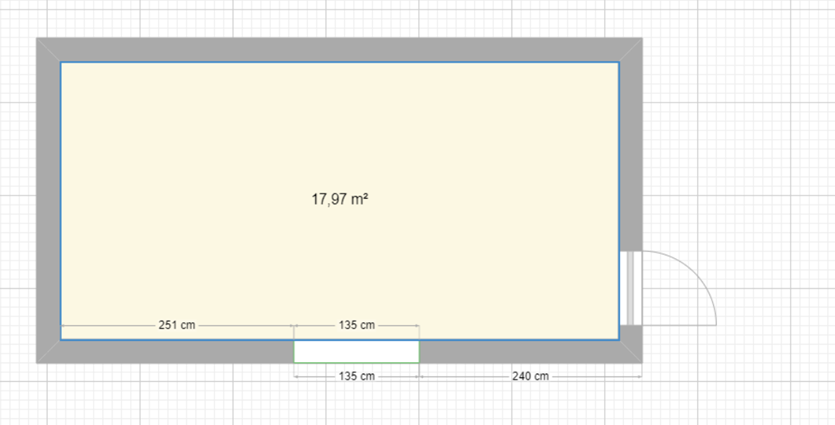Select the door on the right wall

[630, 288]
